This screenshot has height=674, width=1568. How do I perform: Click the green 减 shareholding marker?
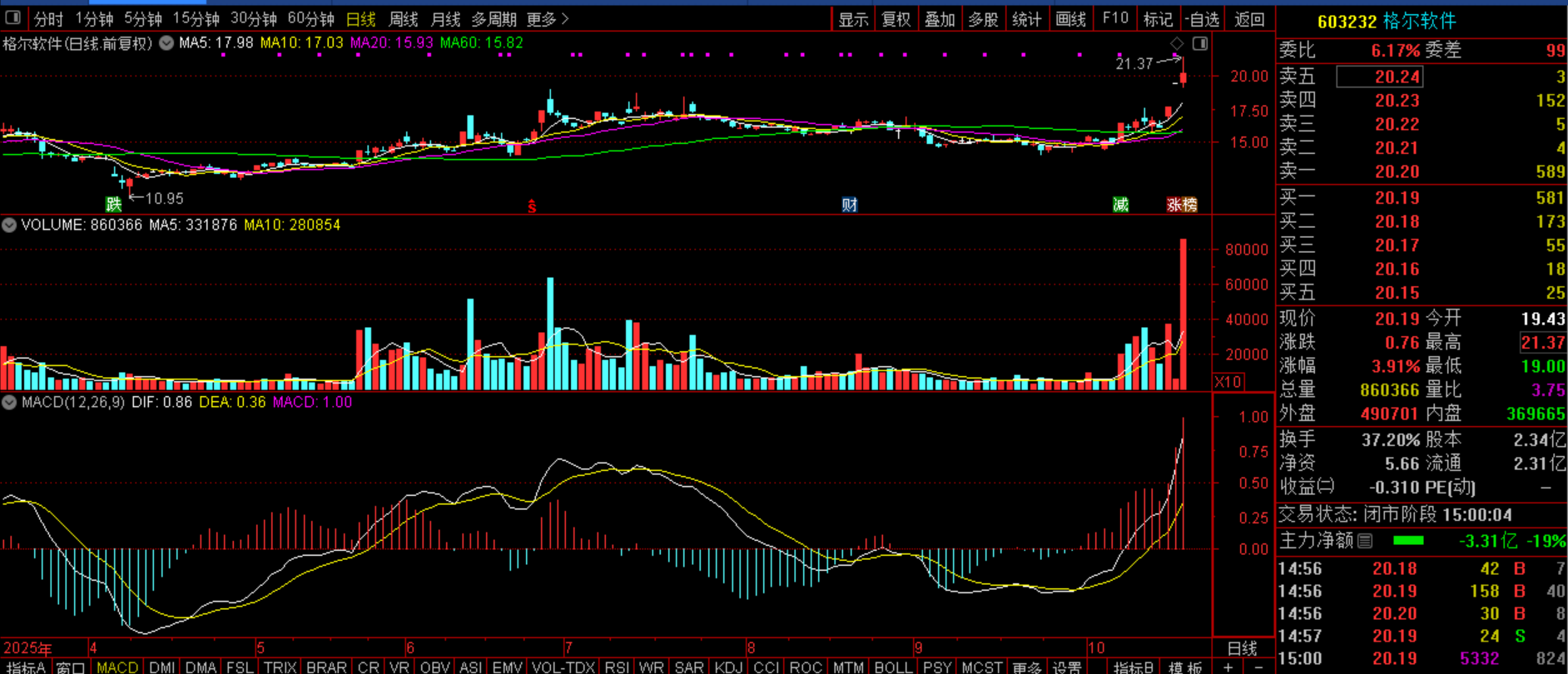pyautogui.click(x=1121, y=205)
